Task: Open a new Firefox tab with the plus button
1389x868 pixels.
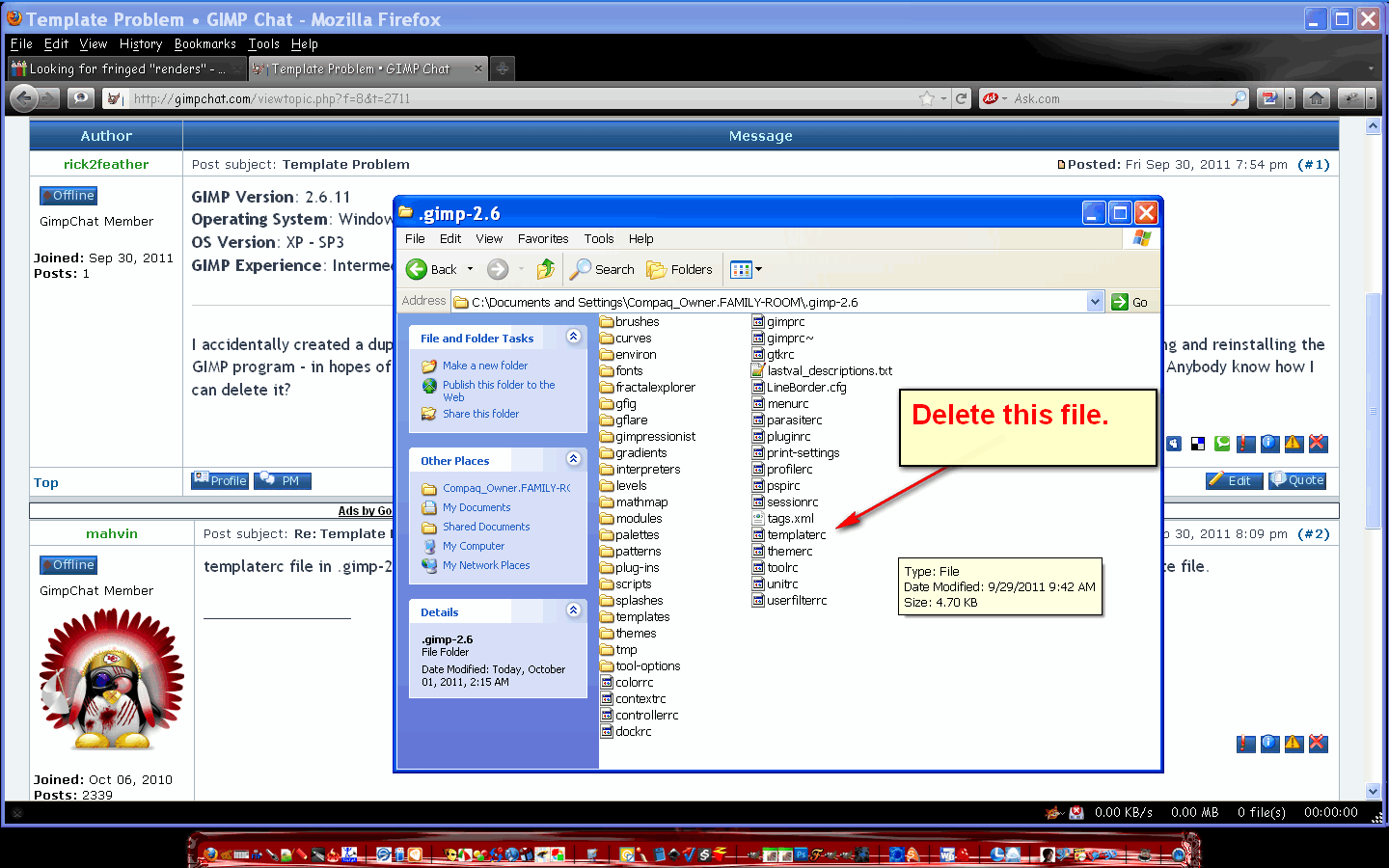Action: [x=502, y=68]
